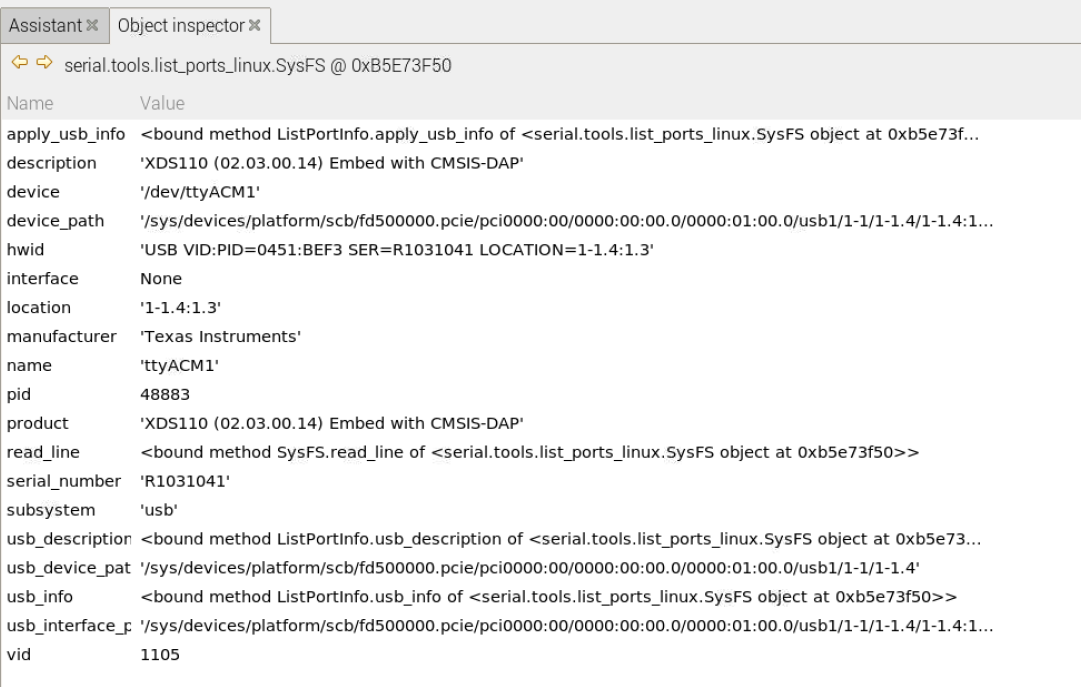Switch to the Assistant tab
This screenshot has width=1081, height=687.
click(45, 25)
